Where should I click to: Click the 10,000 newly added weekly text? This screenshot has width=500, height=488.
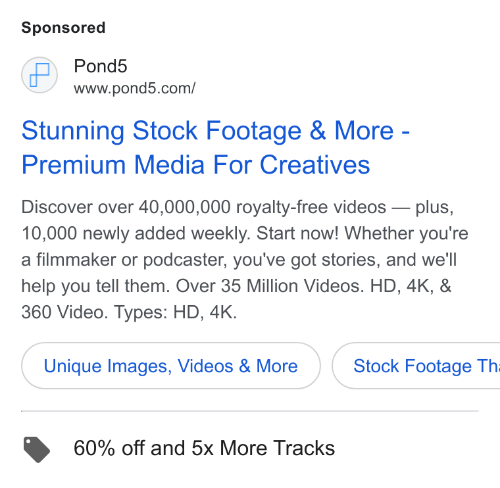click(136, 233)
